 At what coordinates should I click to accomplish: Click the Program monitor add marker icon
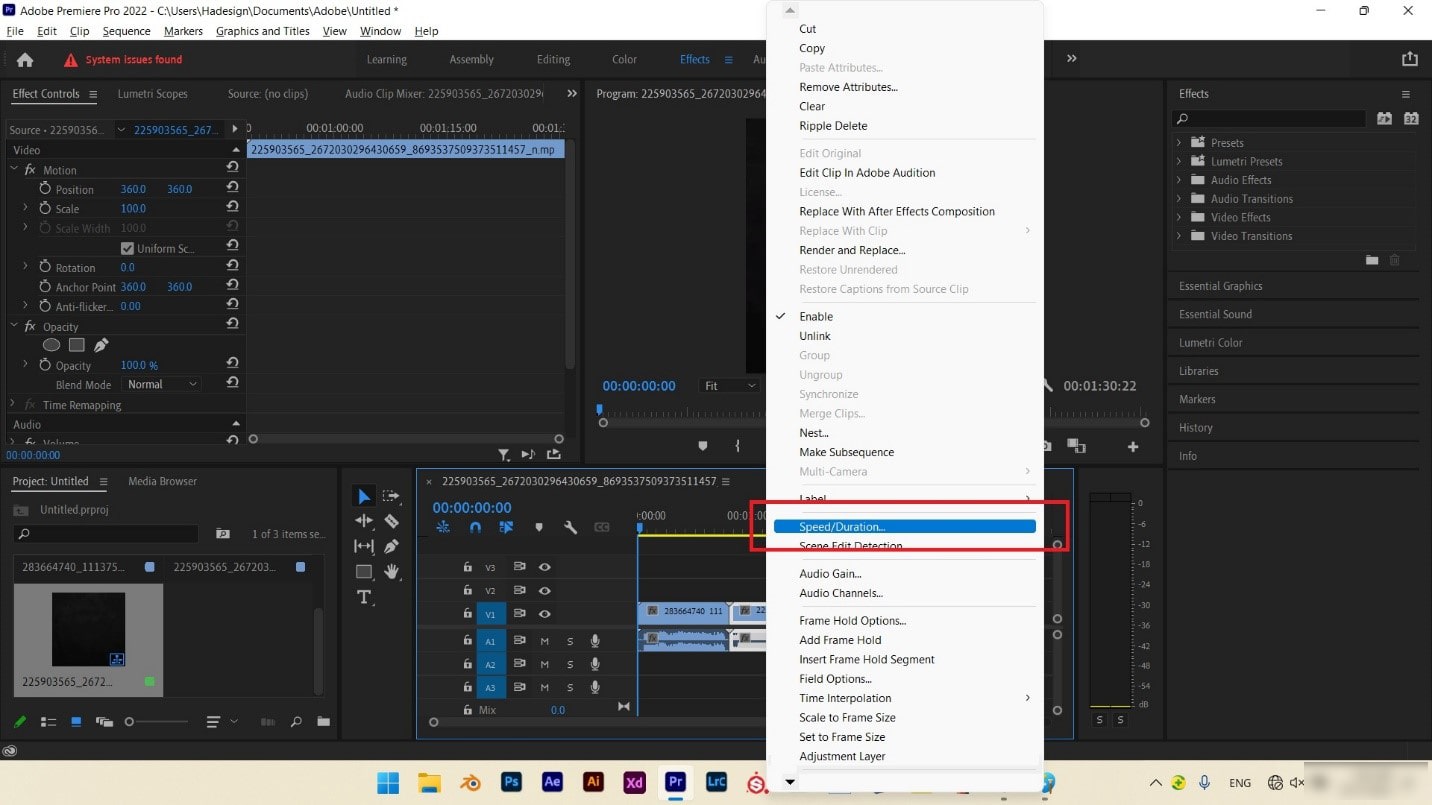pyautogui.click(x=702, y=446)
